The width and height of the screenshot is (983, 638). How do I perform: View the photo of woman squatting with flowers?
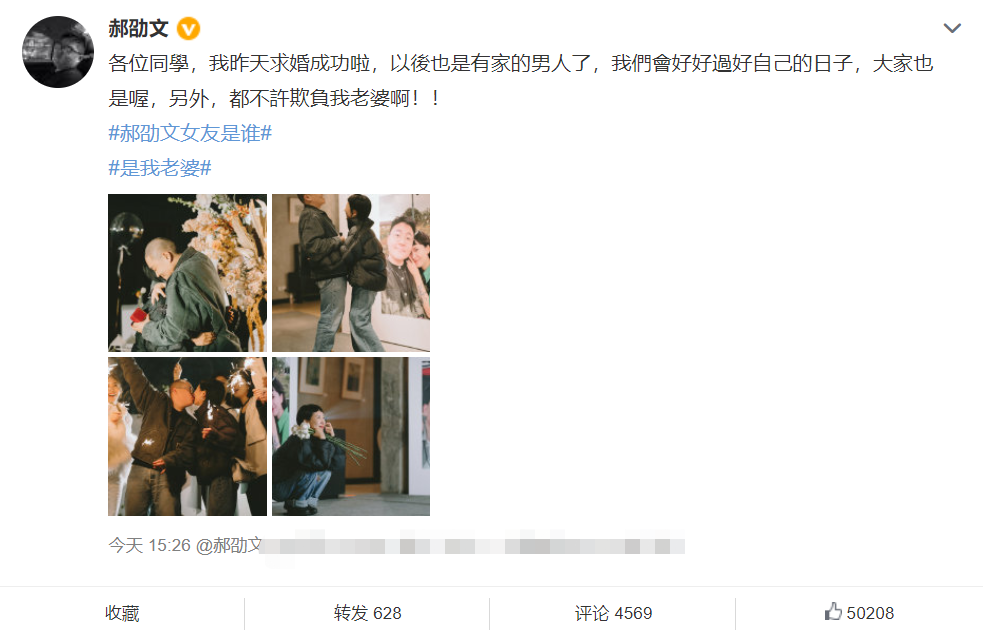[x=351, y=437]
